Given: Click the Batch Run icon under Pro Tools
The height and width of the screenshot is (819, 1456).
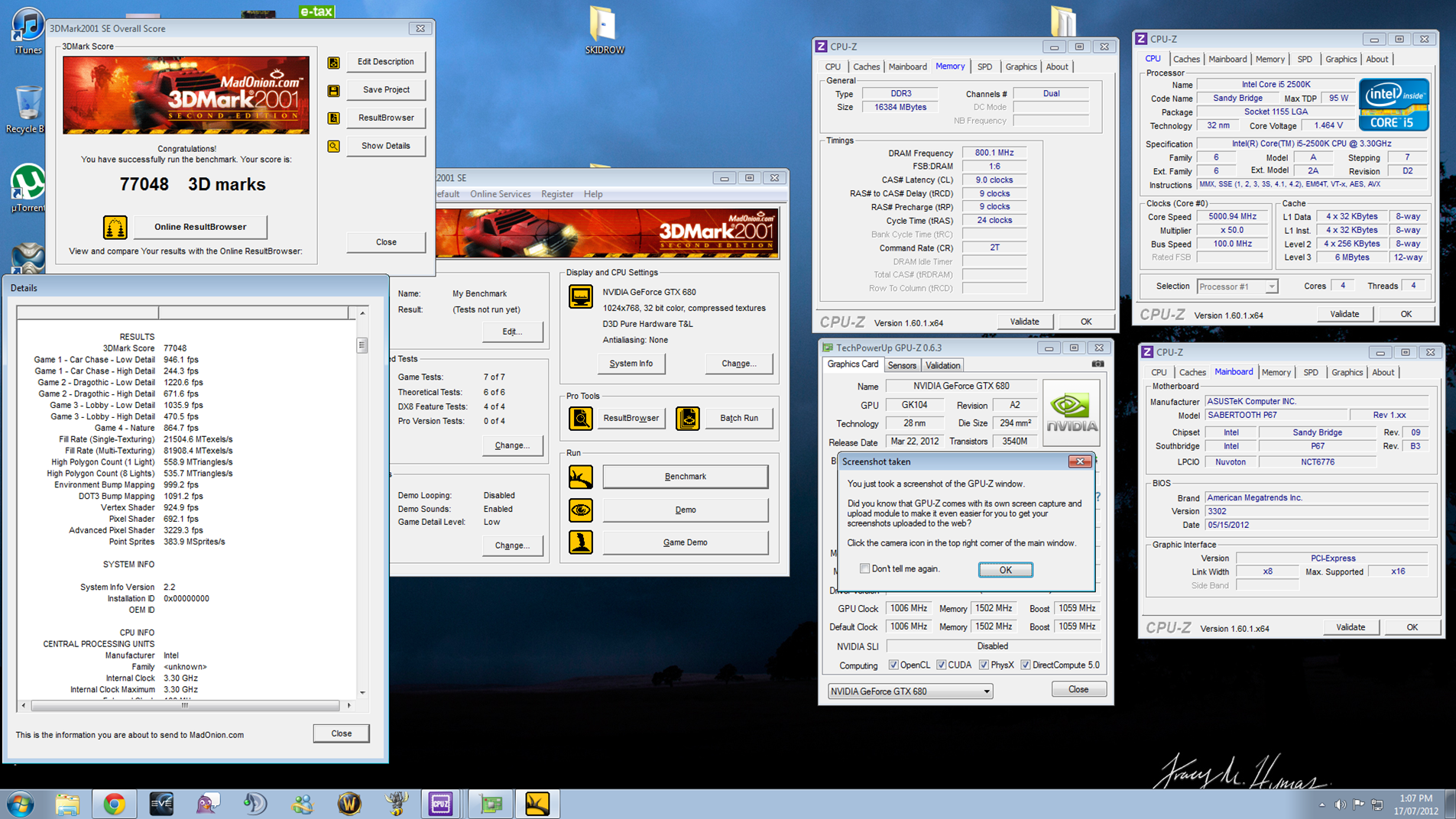Looking at the screenshot, I should [687, 418].
